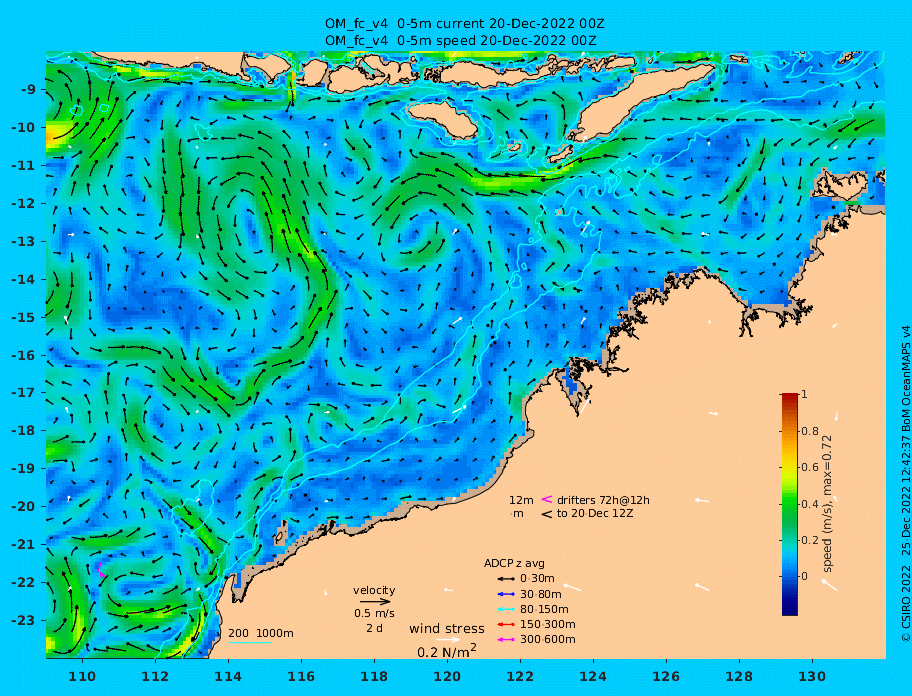912x696 pixels.
Task: Click the speed color bar
Action: pyautogui.click(x=790, y=504)
